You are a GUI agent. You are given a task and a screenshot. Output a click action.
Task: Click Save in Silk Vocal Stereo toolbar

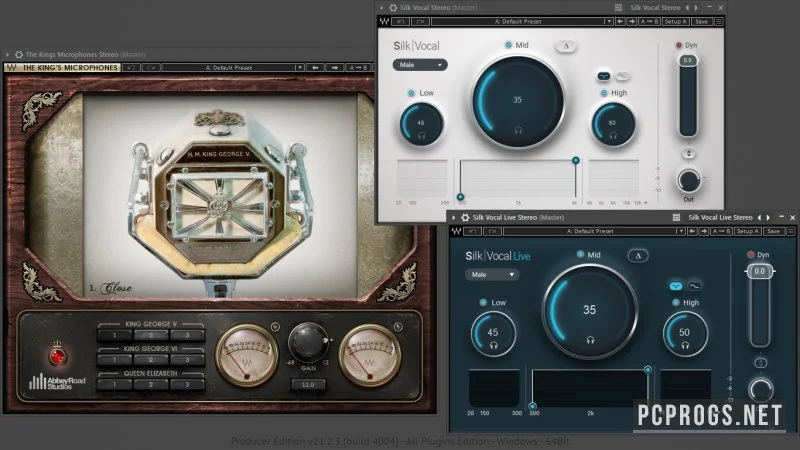point(702,21)
